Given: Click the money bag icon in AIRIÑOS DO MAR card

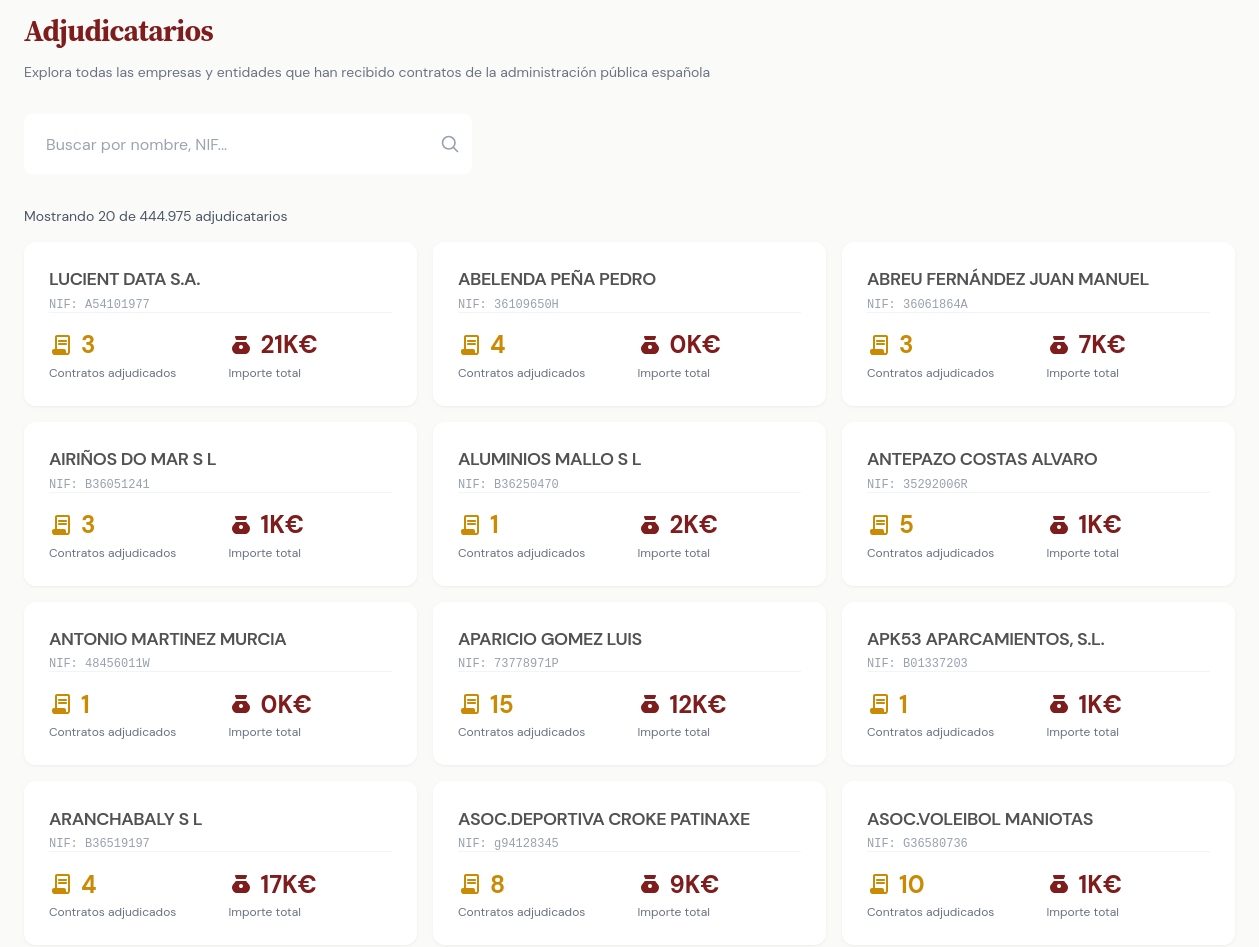Looking at the screenshot, I should click(x=240, y=525).
